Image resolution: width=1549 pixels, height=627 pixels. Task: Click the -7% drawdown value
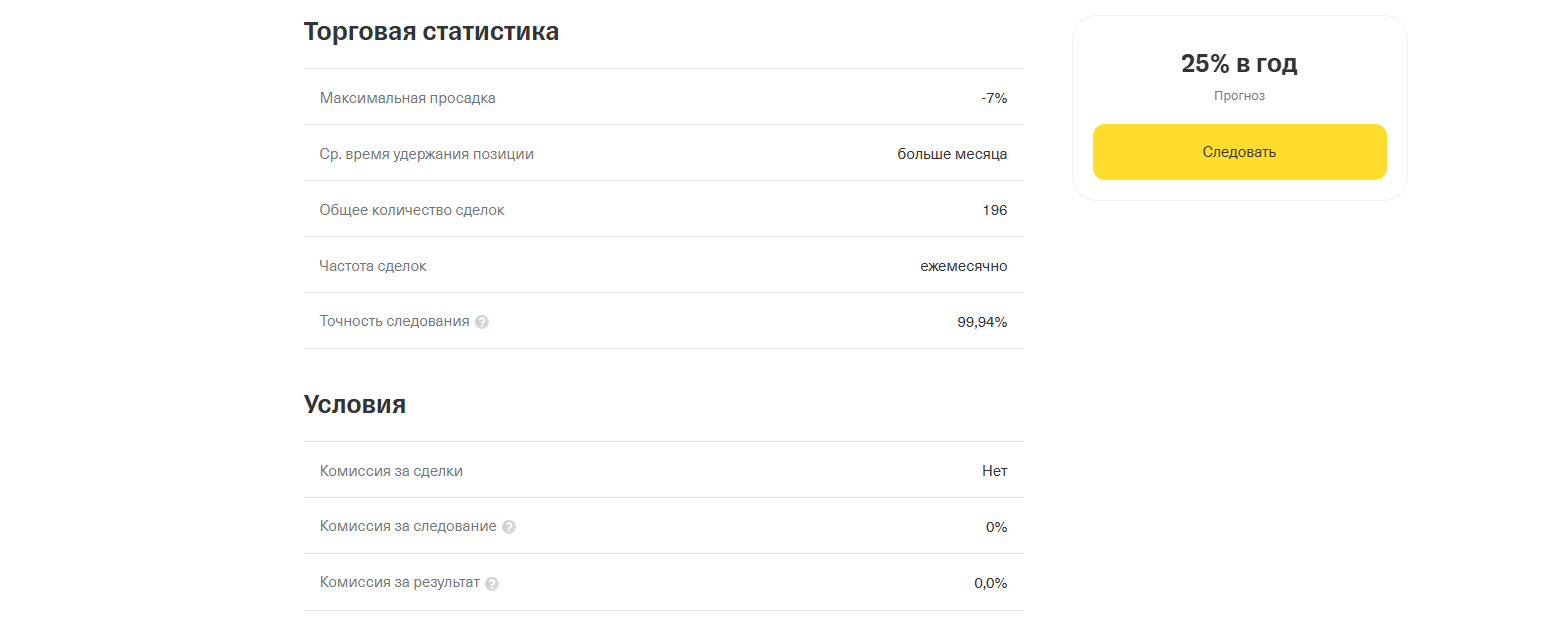point(994,98)
